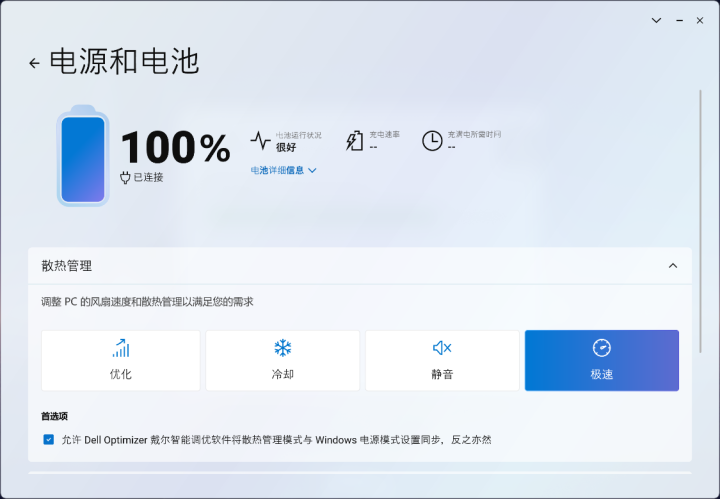Click the plug icon next to 已连接
The height and width of the screenshot is (499, 720).
125,177
